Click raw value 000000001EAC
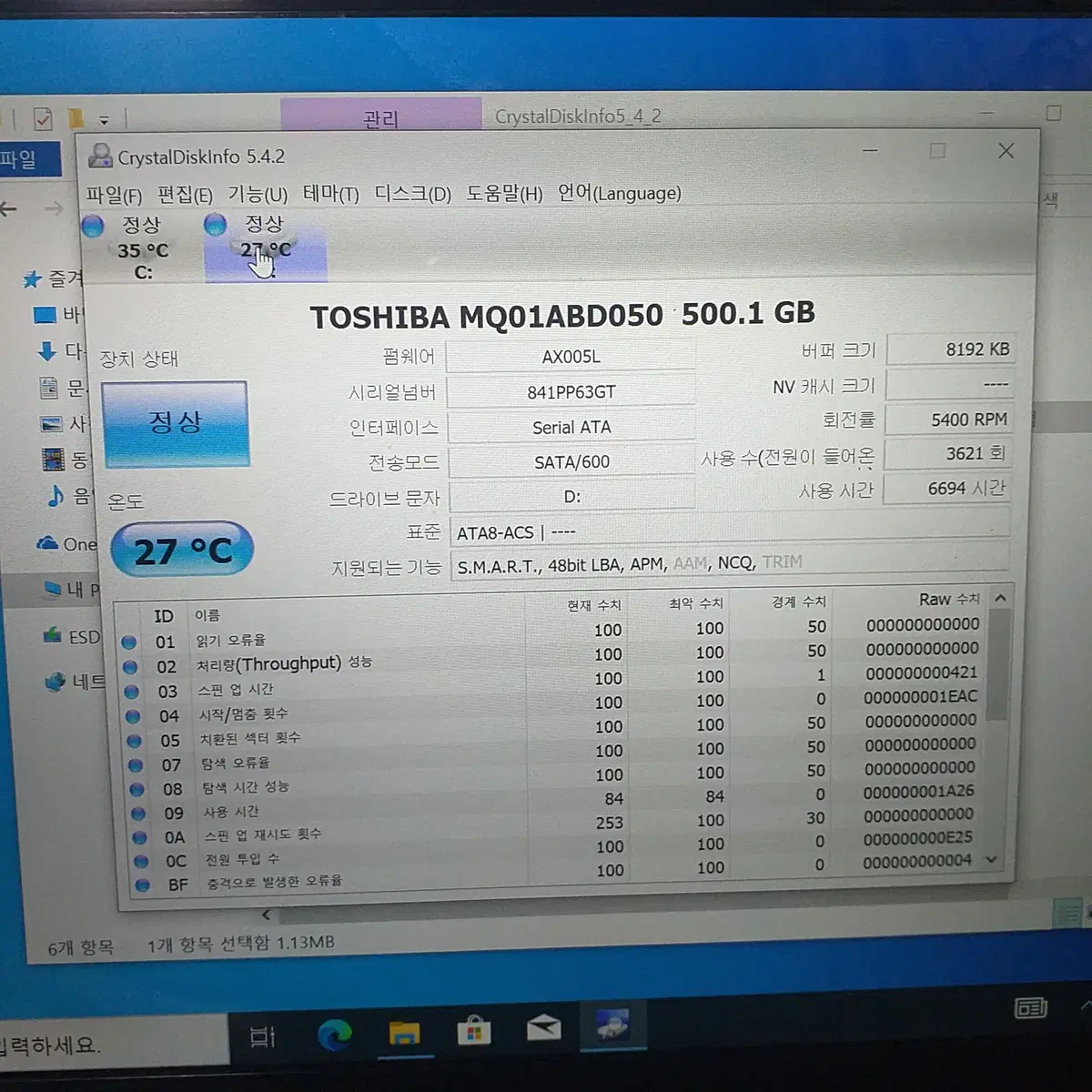This screenshot has height=1092, width=1092. click(920, 696)
